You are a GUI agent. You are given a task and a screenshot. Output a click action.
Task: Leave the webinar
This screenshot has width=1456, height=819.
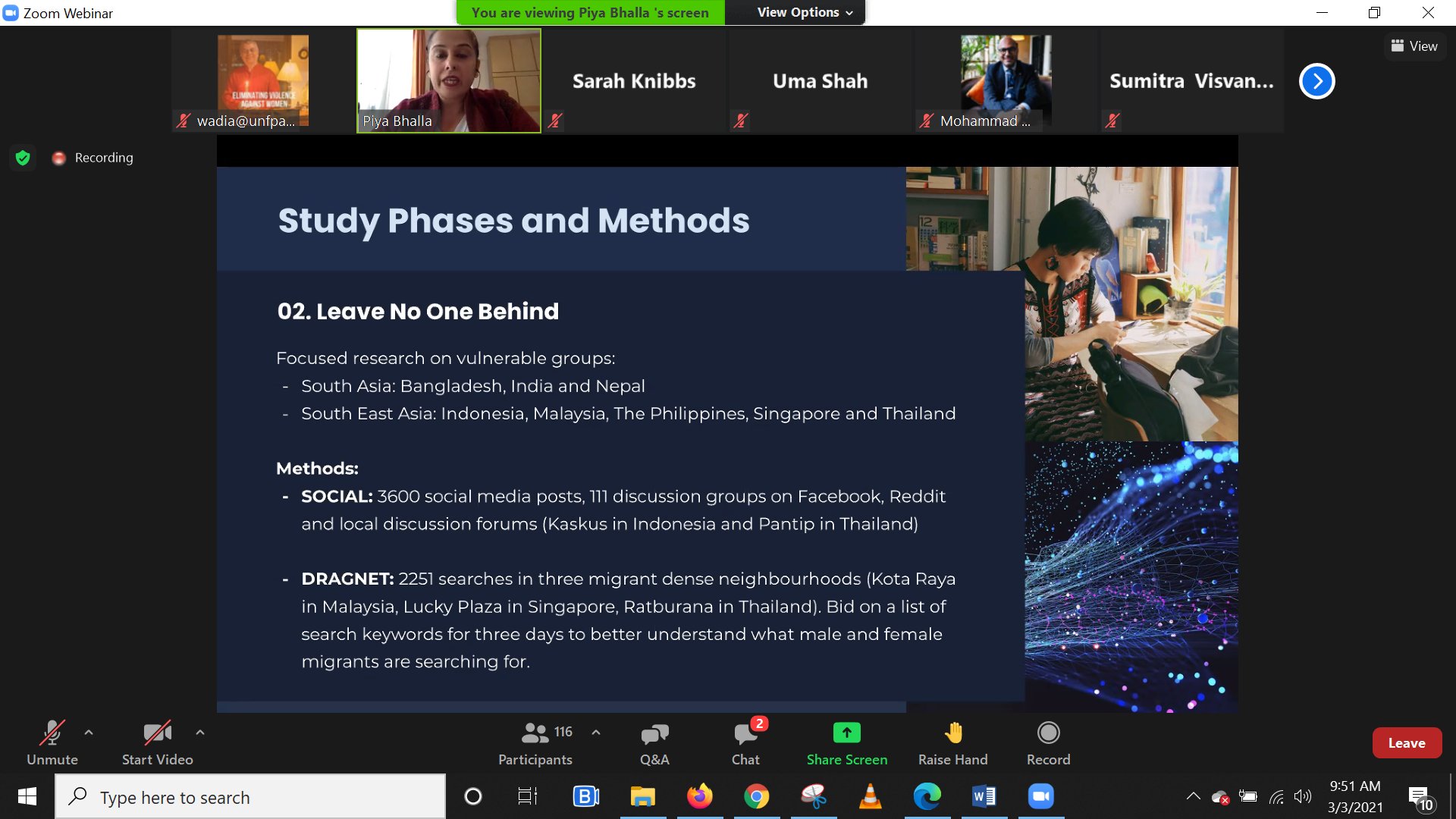pyautogui.click(x=1406, y=743)
